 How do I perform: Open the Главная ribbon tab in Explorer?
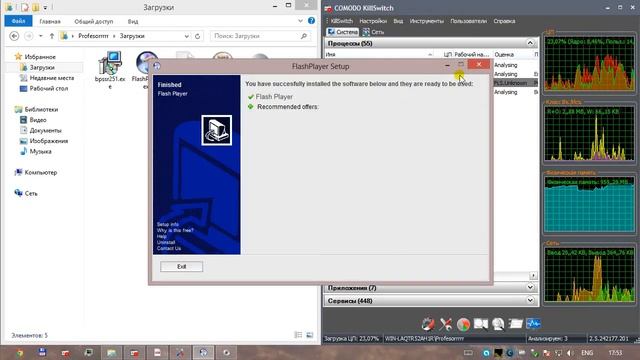pyautogui.click(x=50, y=21)
